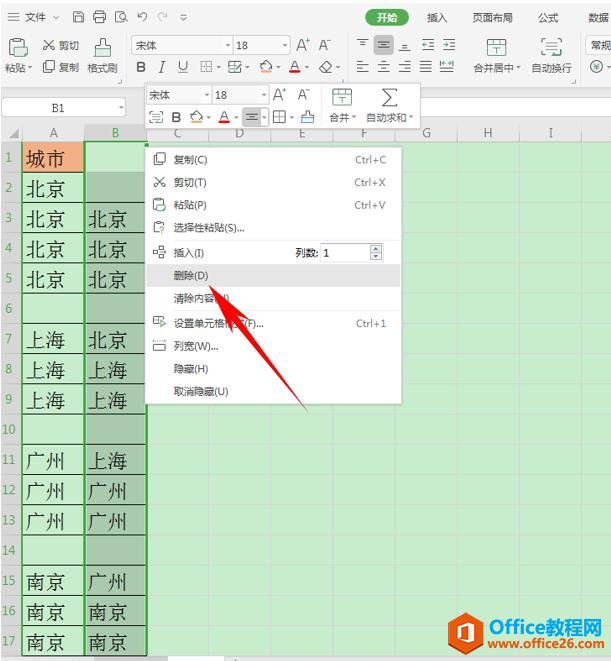Open the ribbon font name dropdown (宋体)
The width and height of the screenshot is (611, 661).
pyautogui.click(x=227, y=45)
